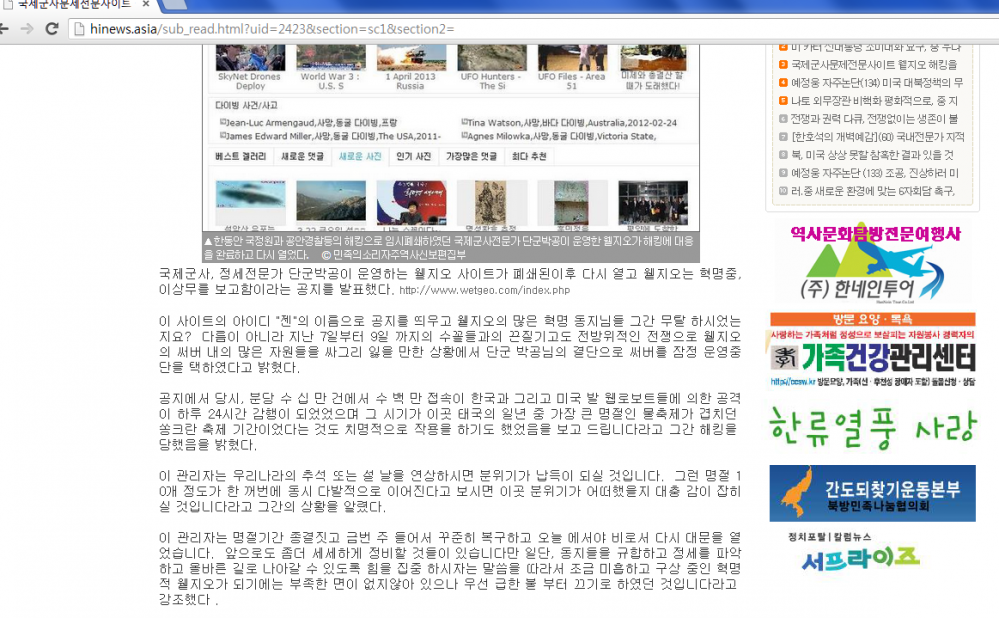
Task: Click the 한류열풍 사랑 banner
Action: point(872,426)
